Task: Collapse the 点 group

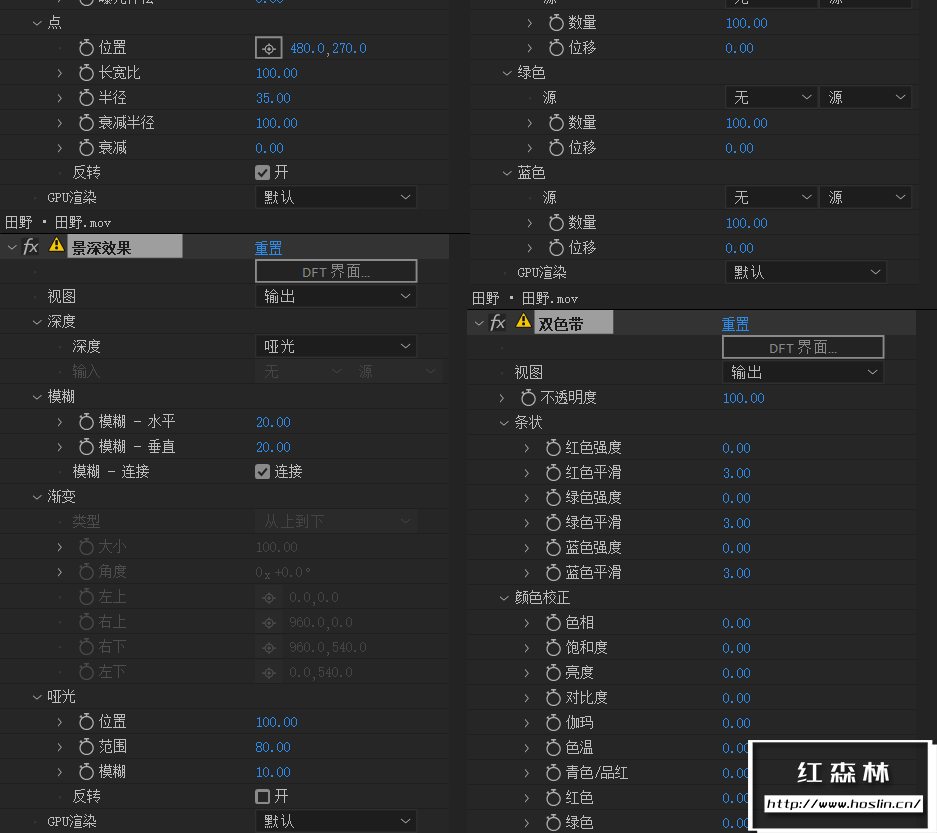Action: pyautogui.click(x=37, y=23)
